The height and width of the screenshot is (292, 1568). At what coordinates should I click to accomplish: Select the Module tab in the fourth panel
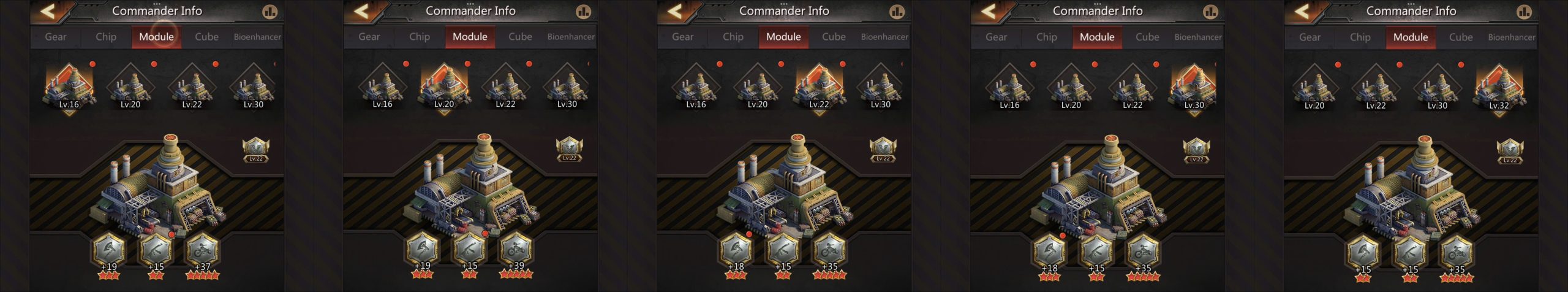click(x=1097, y=37)
